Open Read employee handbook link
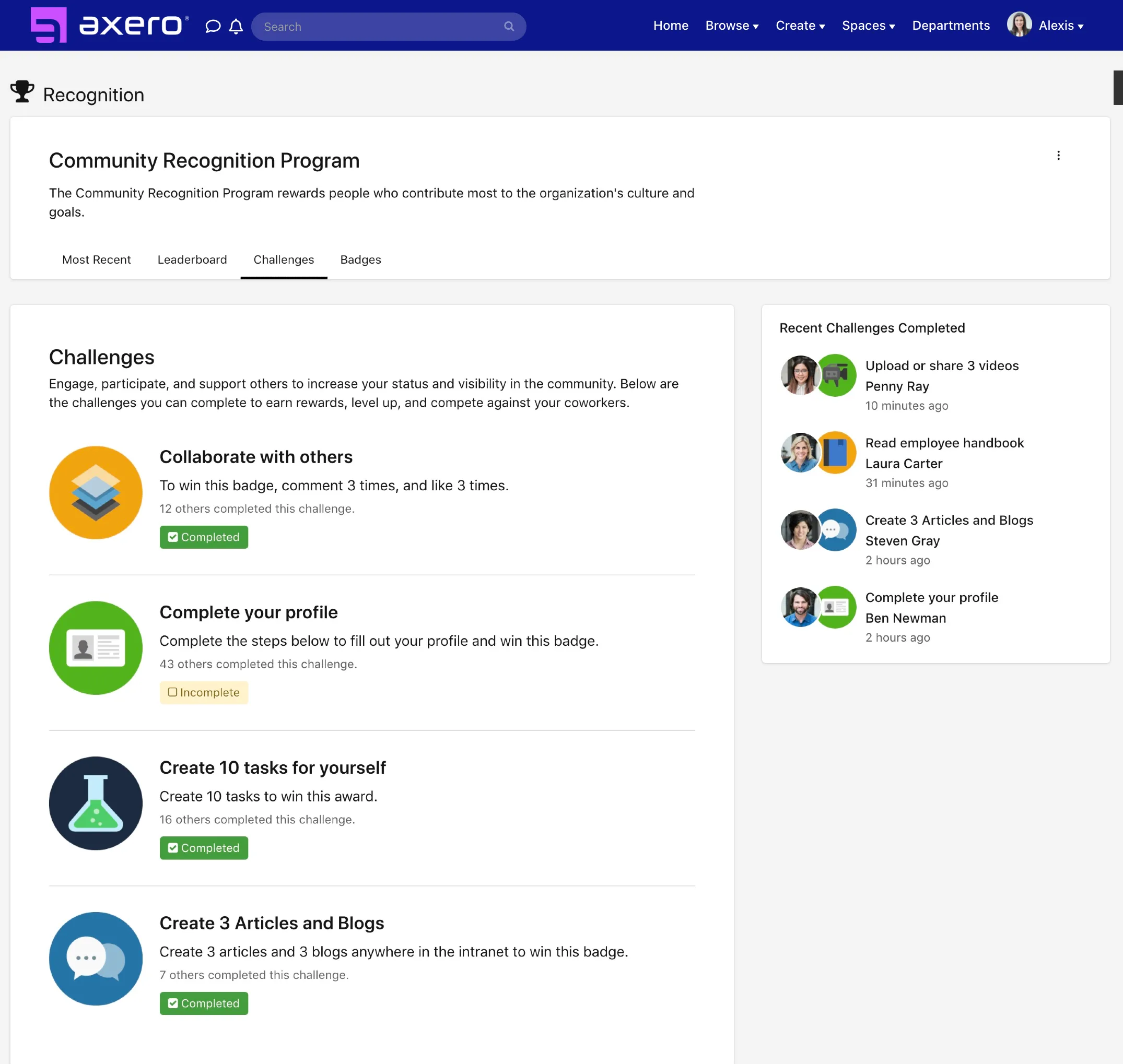The width and height of the screenshot is (1123, 1064). [x=944, y=443]
